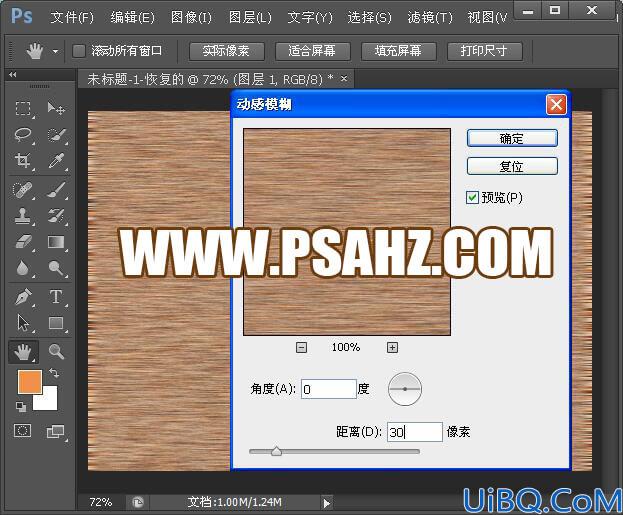Click the 距离(D) input field
623x515 pixels.
pyautogui.click(x=415, y=432)
